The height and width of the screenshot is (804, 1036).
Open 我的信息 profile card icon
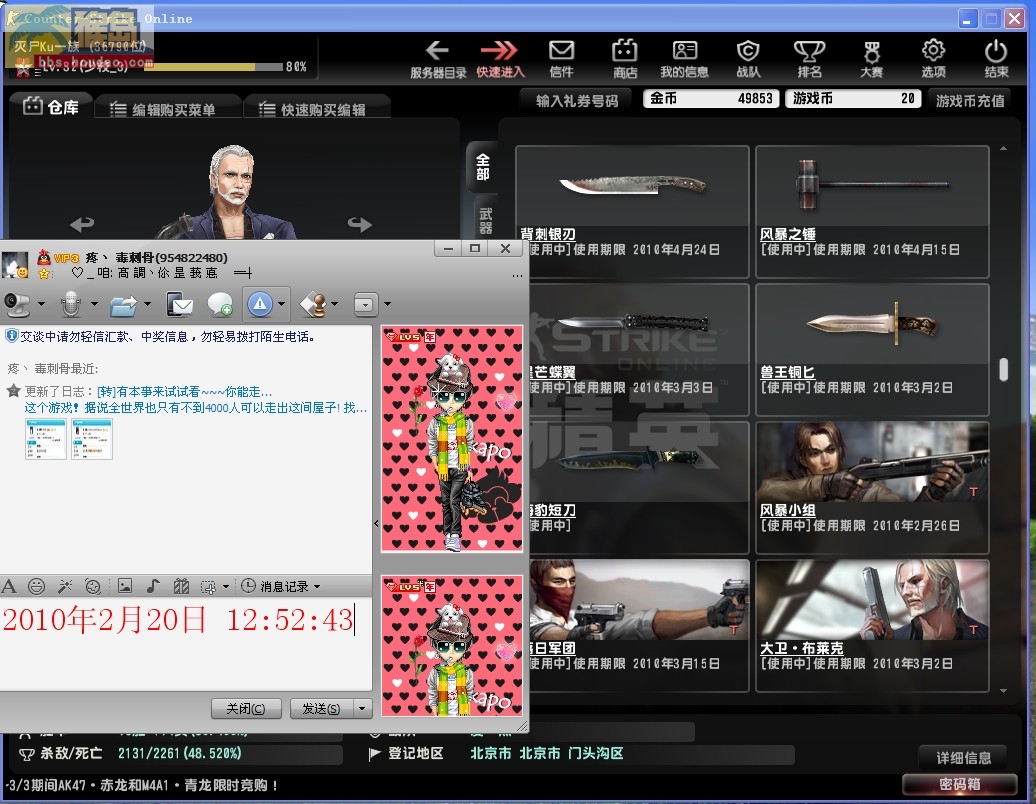[684, 58]
